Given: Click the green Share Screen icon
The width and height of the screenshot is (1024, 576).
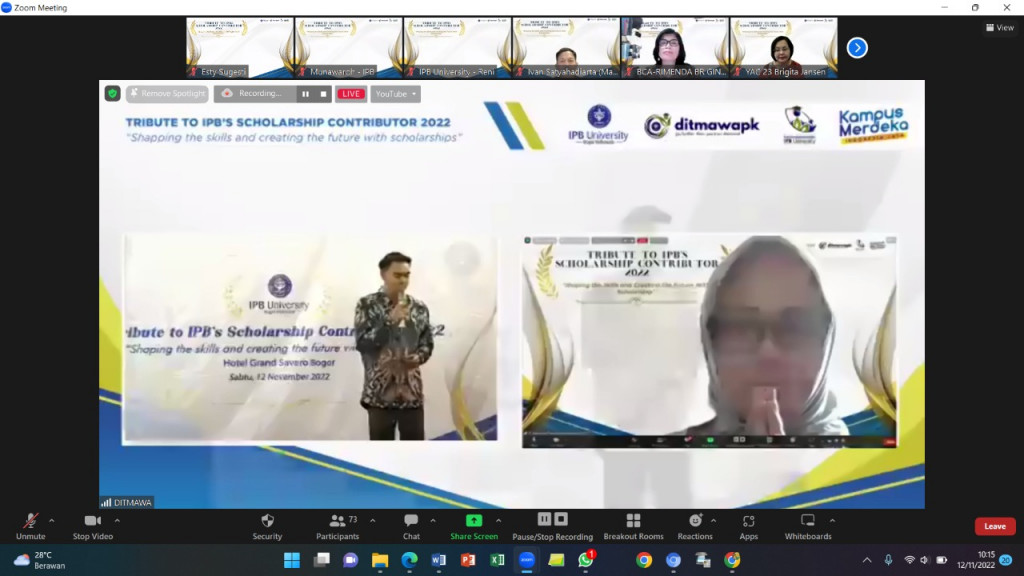Looking at the screenshot, I should point(474,521).
